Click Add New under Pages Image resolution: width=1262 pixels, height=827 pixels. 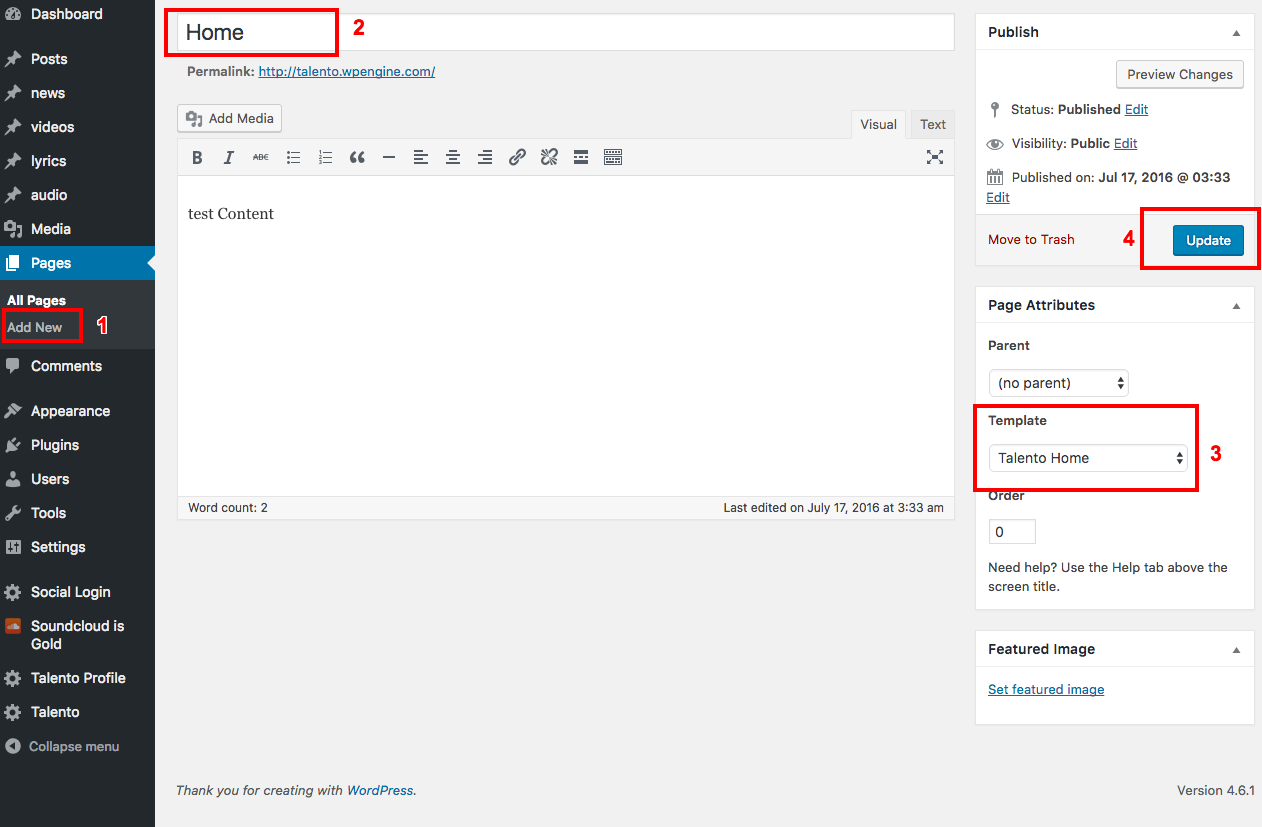[x=35, y=327]
